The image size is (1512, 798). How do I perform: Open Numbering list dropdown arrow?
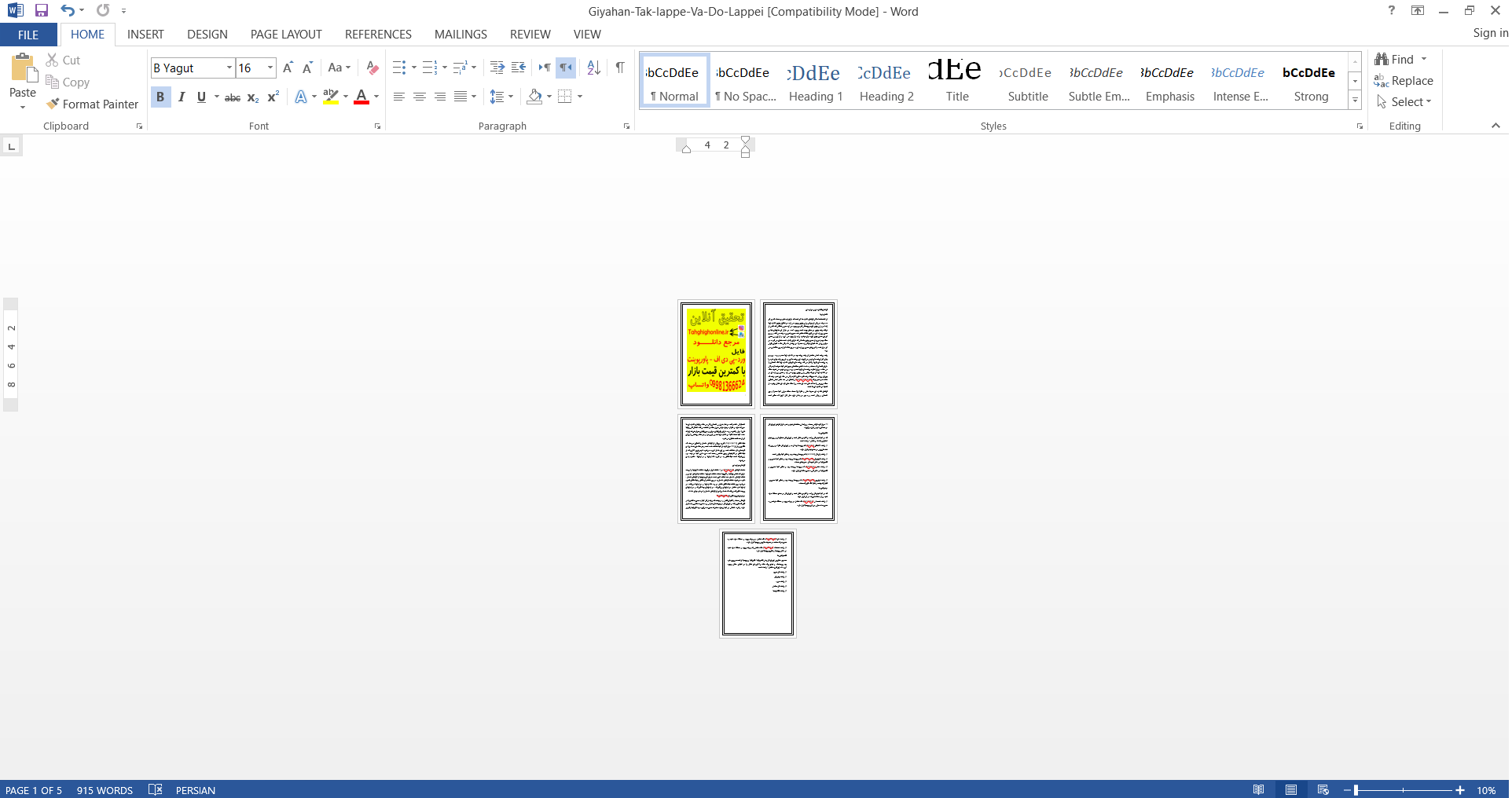445,68
